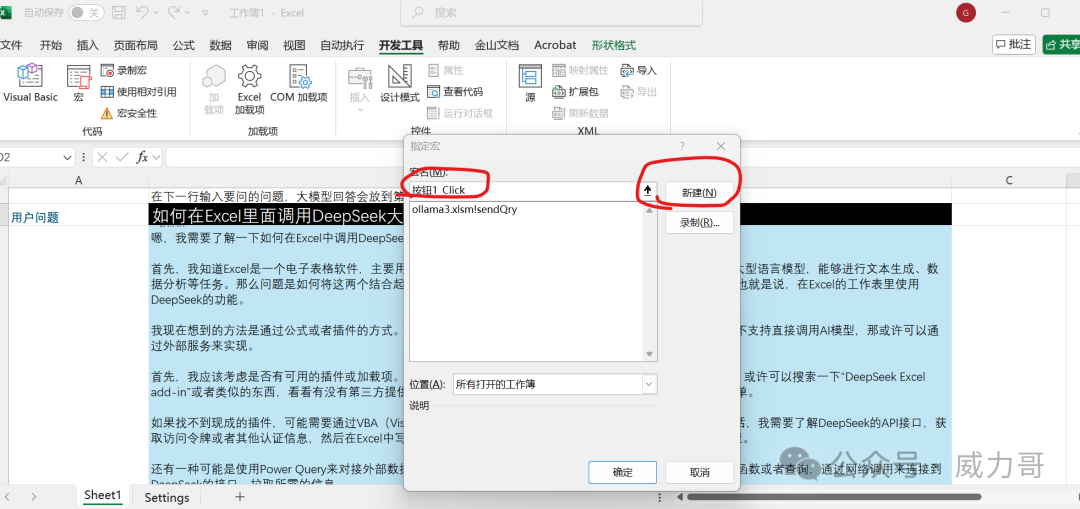The width and height of the screenshot is (1080, 509).
Task: Switch to the 自动执行 tab
Action: (342, 45)
